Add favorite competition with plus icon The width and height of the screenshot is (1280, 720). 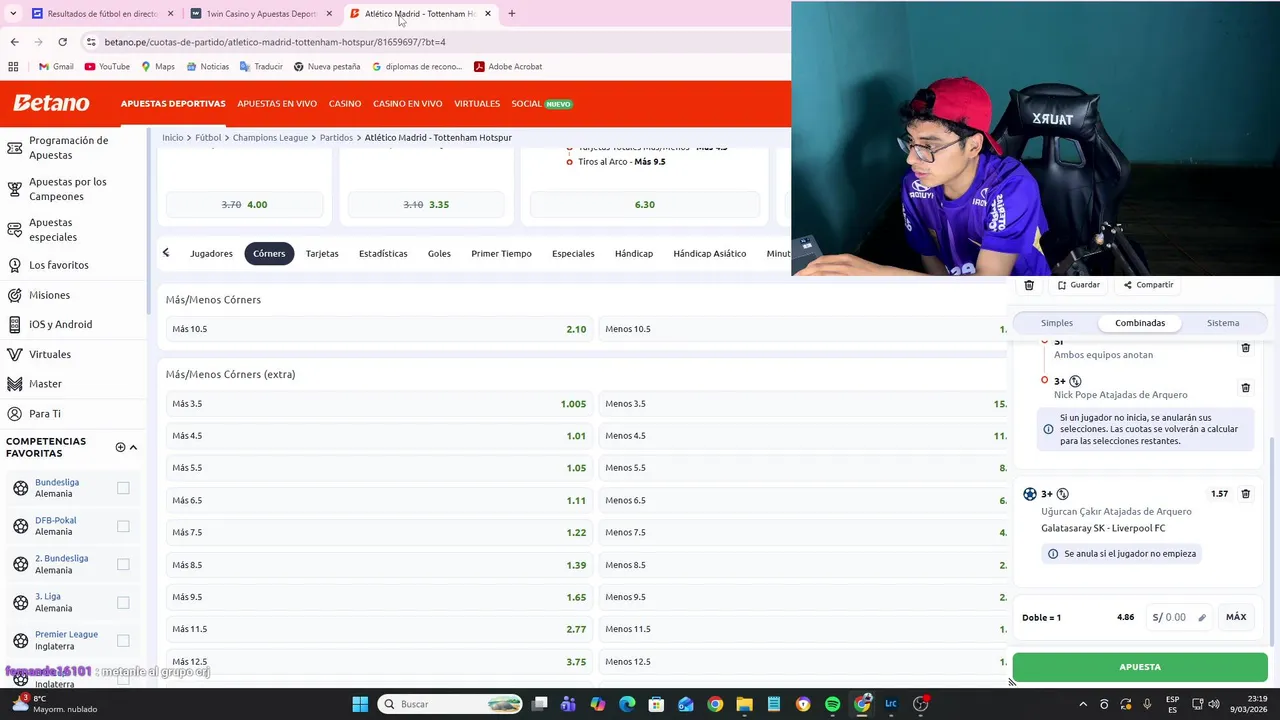coord(120,447)
